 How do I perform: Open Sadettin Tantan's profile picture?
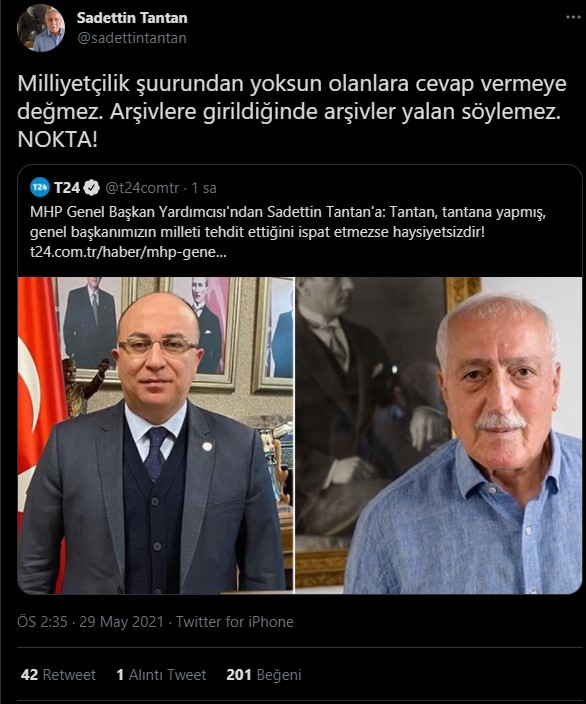(x=41, y=28)
